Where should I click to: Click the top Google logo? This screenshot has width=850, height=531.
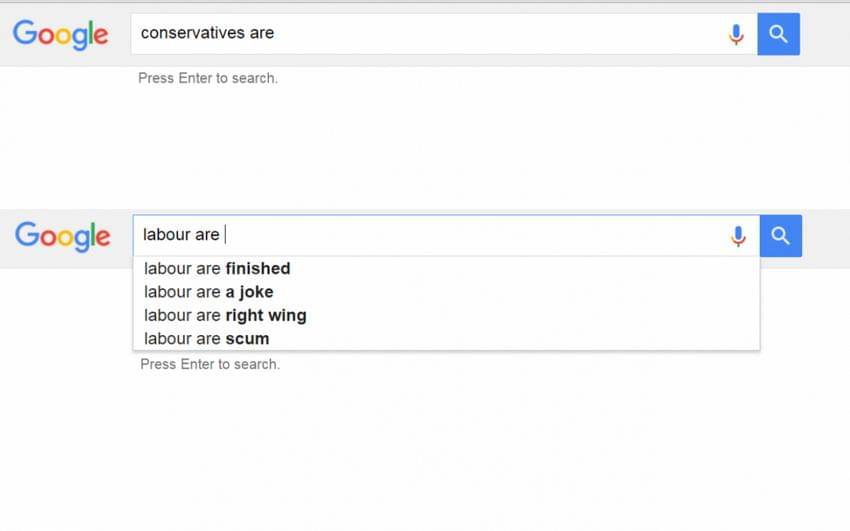[60, 34]
